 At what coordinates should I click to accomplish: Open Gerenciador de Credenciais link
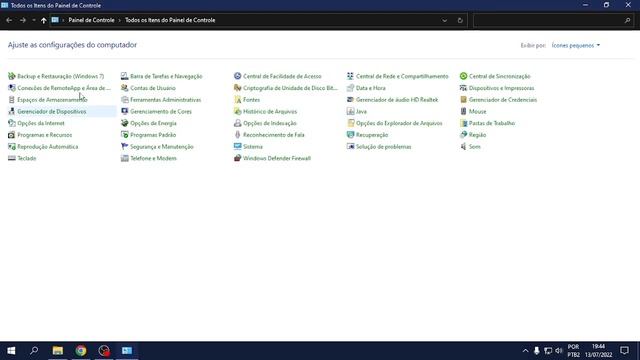[x=502, y=100]
